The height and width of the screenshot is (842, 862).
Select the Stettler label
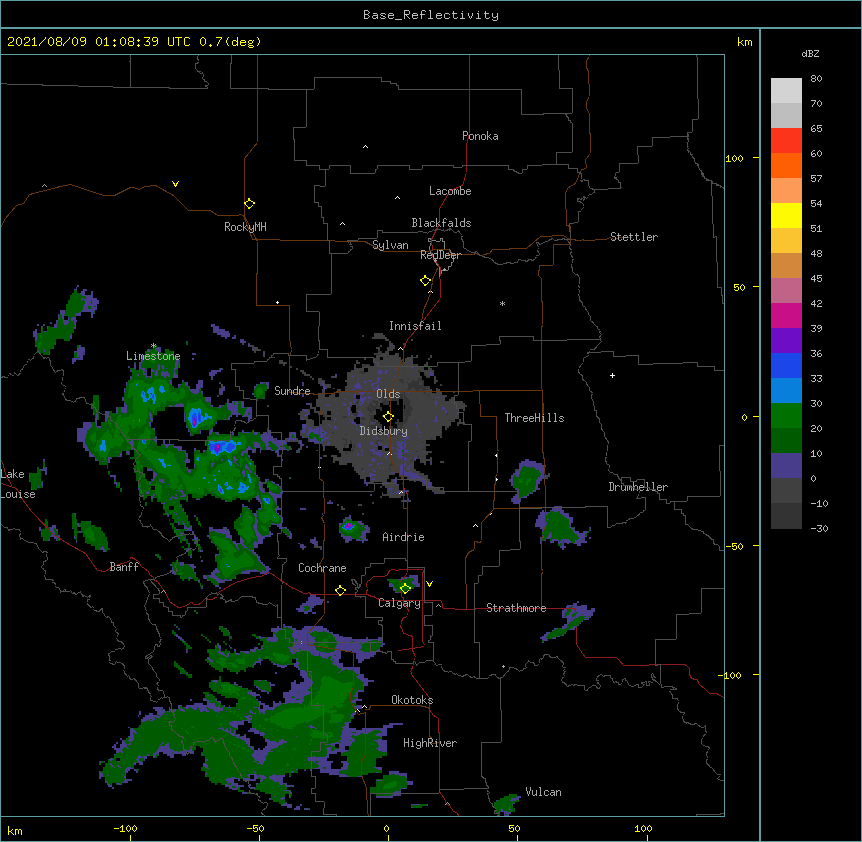coord(633,237)
